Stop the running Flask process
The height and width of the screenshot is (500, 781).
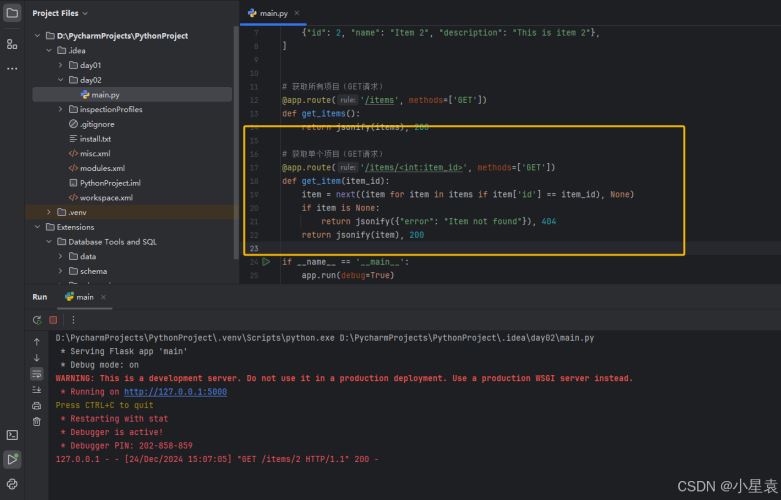[53, 320]
